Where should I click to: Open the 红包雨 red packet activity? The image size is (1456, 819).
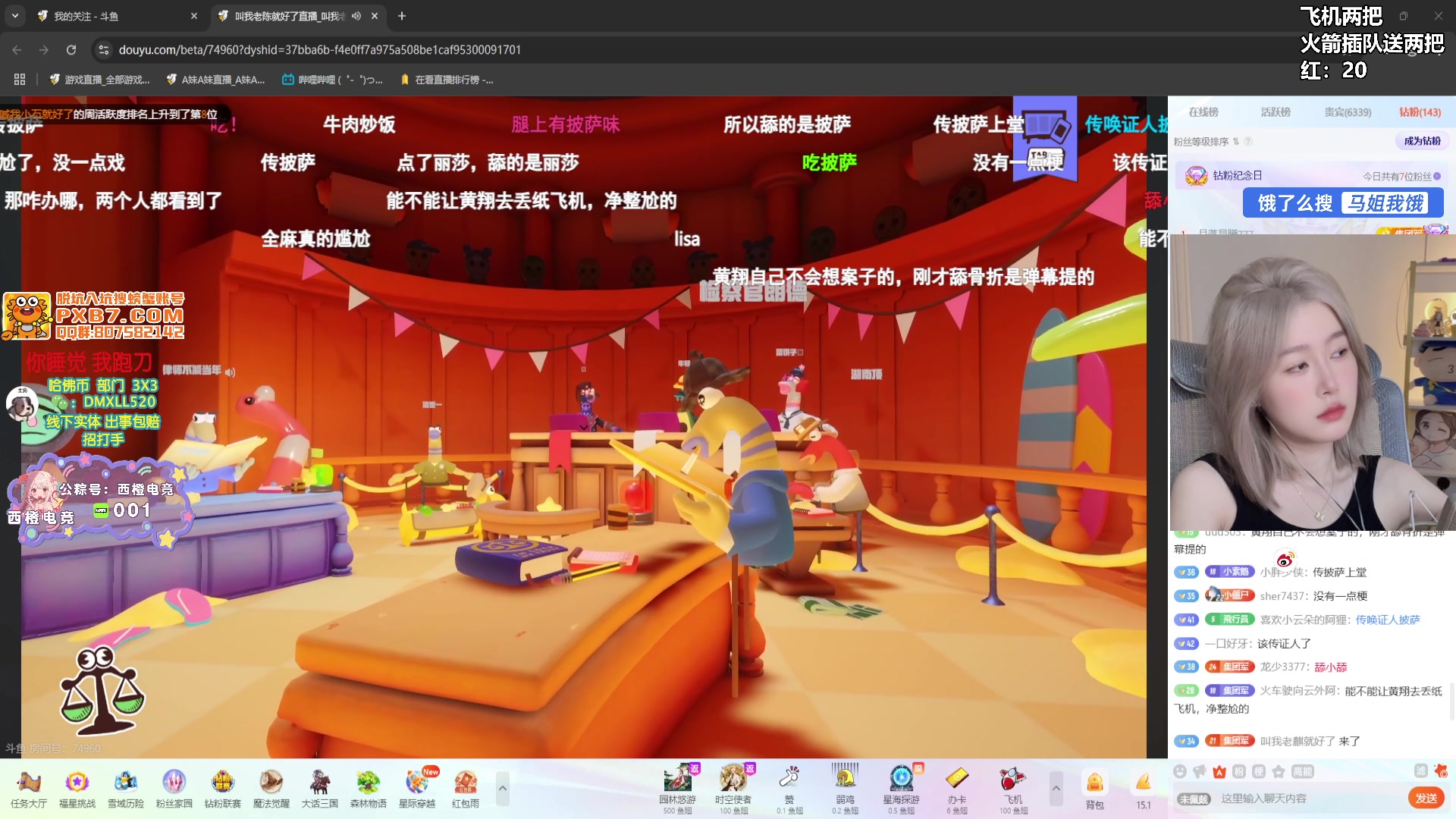pos(466,789)
